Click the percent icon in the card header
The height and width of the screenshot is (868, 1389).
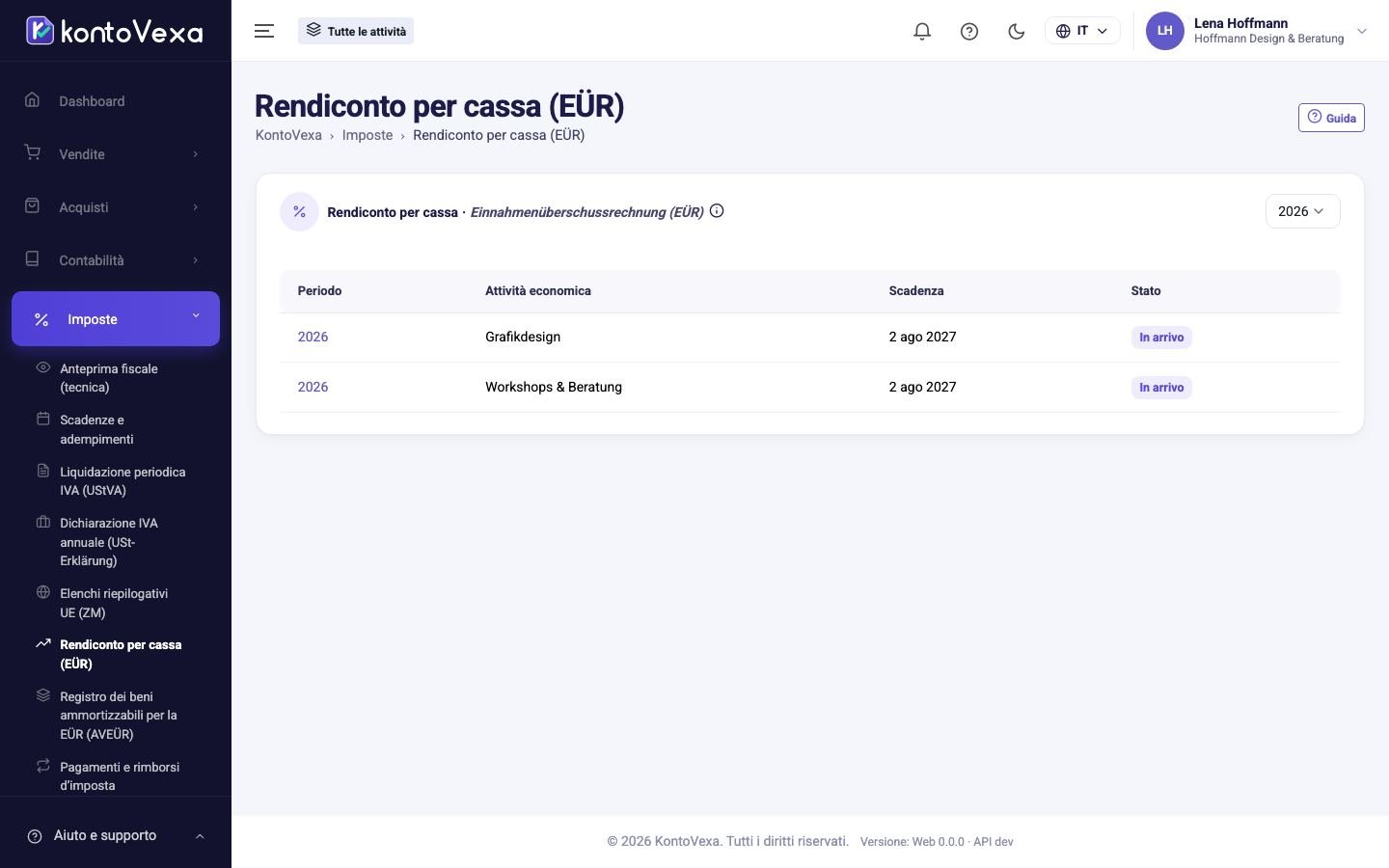pyautogui.click(x=299, y=211)
